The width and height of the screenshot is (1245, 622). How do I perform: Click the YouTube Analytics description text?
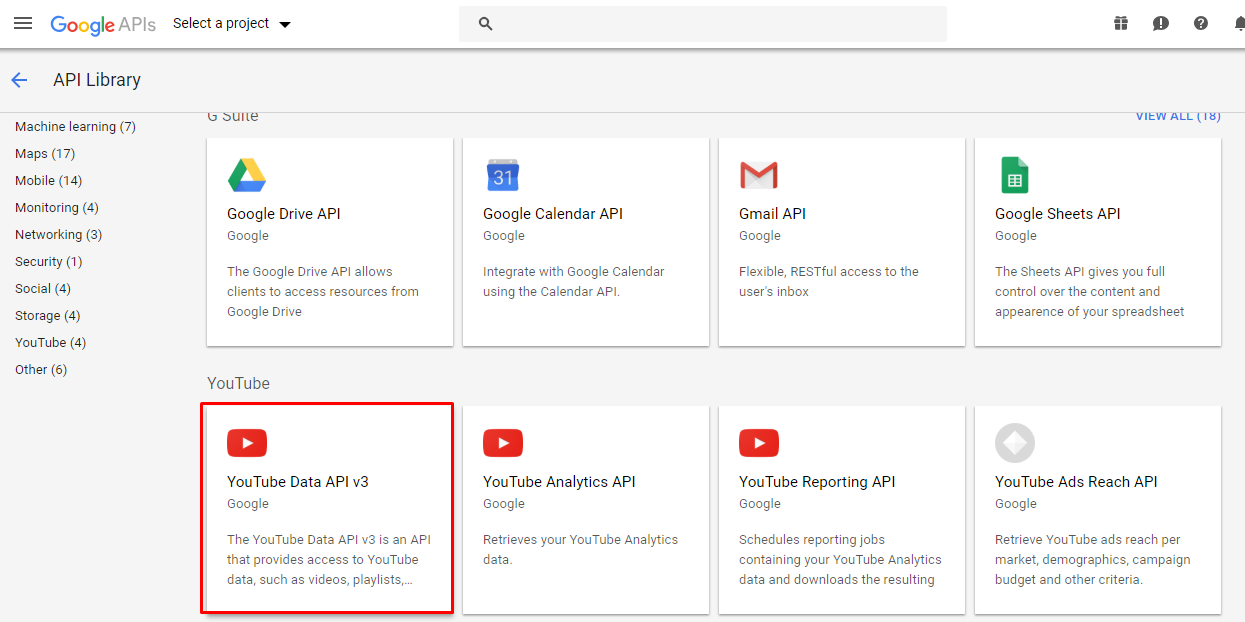point(581,550)
